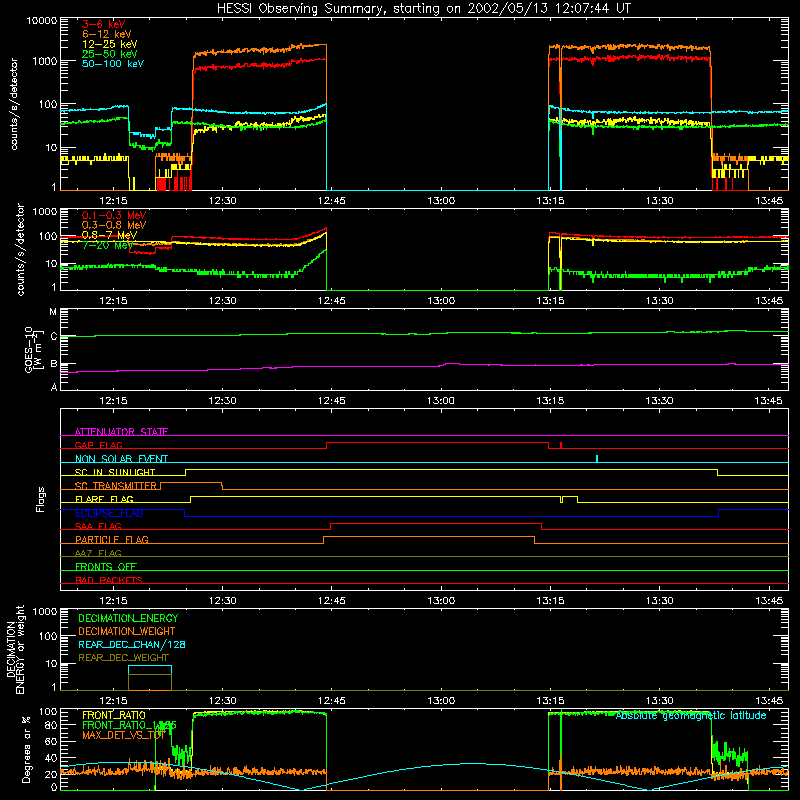Image resolution: width=800 pixels, height=800 pixels.
Task: Select the '3-6 keV' legend label
Action: click(x=103, y=24)
